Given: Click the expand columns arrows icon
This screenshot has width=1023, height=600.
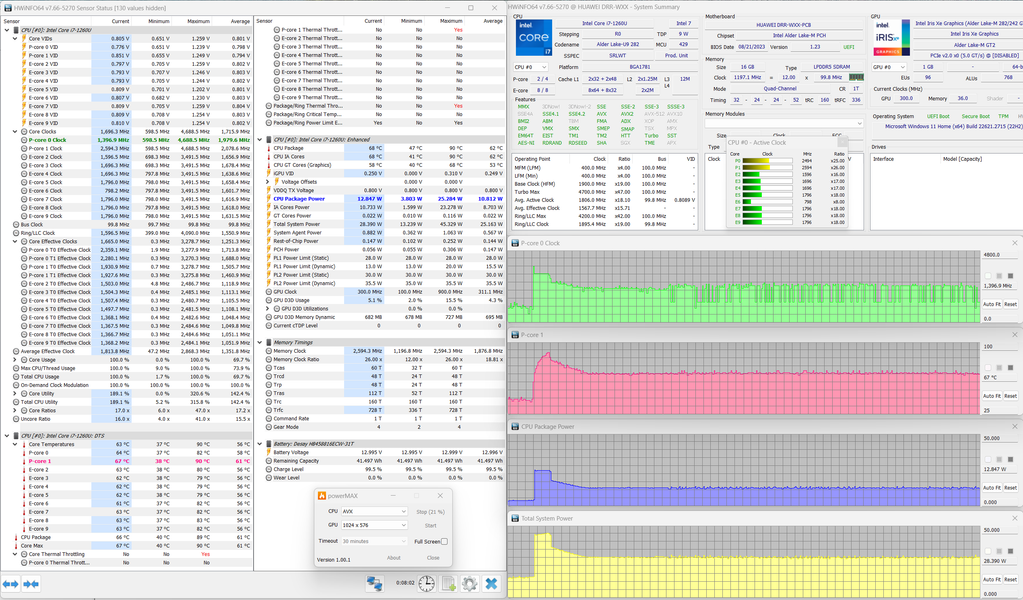Looking at the screenshot, I should tap(11, 583).
